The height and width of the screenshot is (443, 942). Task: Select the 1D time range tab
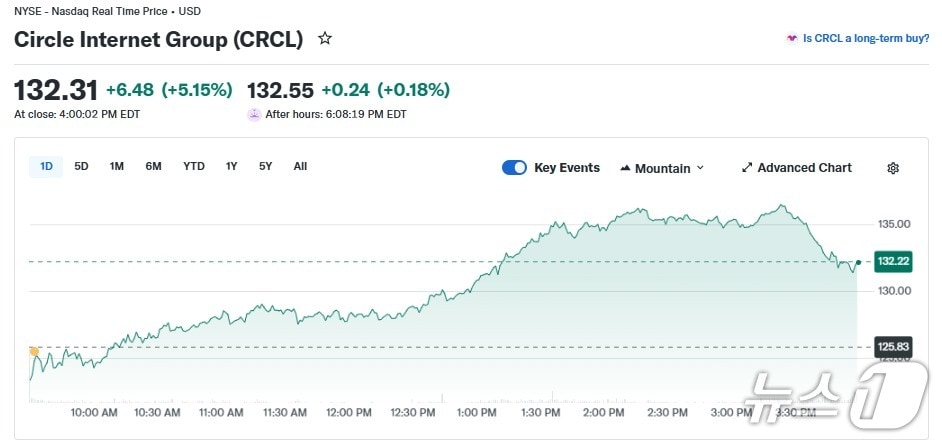pos(46,166)
